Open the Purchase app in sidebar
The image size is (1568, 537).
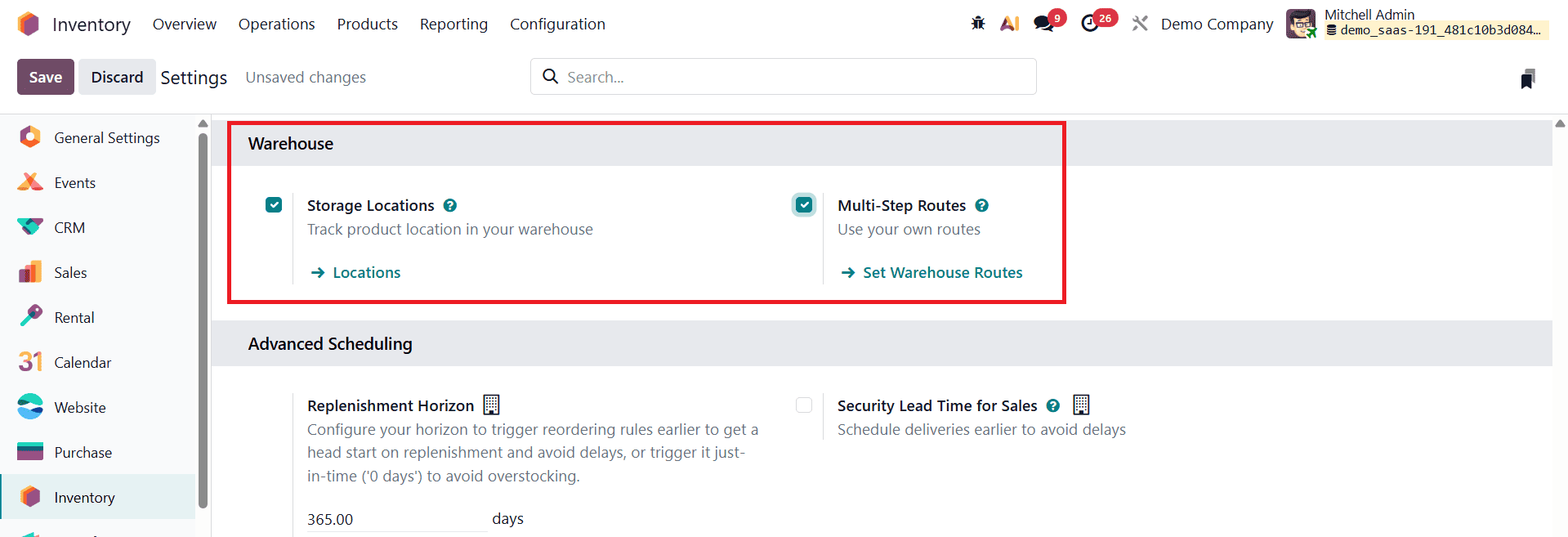tap(83, 451)
